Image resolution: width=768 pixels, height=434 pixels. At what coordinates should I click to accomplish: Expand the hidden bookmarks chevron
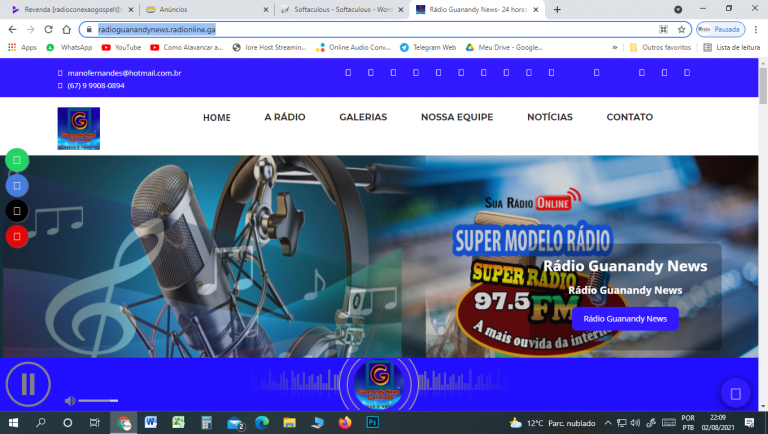pyautogui.click(x=614, y=48)
